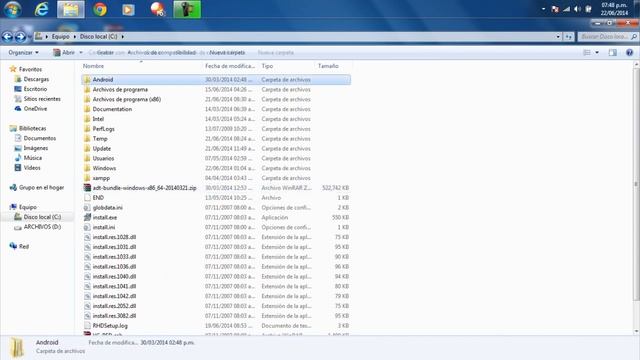The width and height of the screenshot is (640, 360).
Task: Sort by Fecha de modificación column
Action: tap(230, 66)
